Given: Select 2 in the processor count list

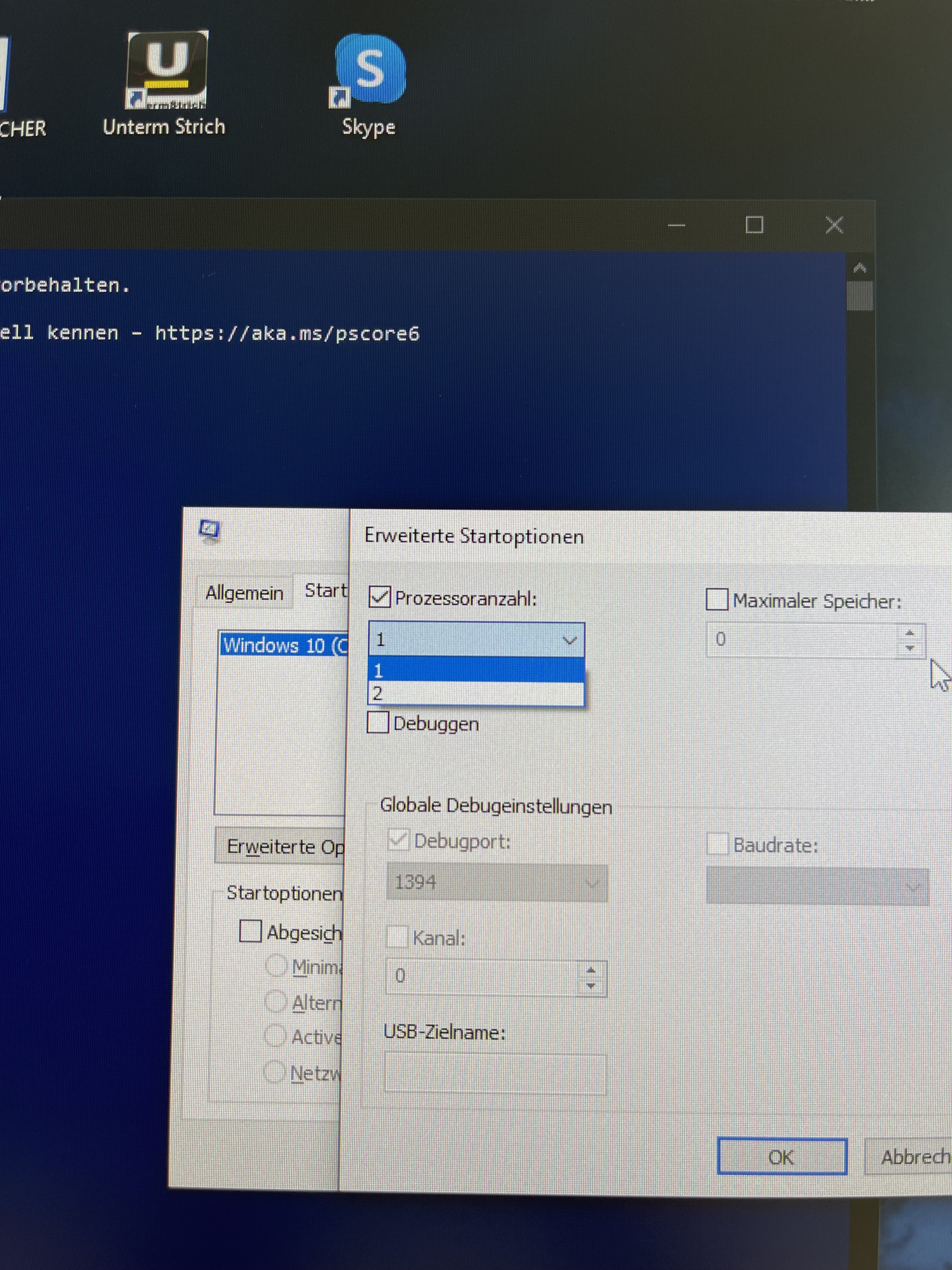Looking at the screenshot, I should pos(475,694).
